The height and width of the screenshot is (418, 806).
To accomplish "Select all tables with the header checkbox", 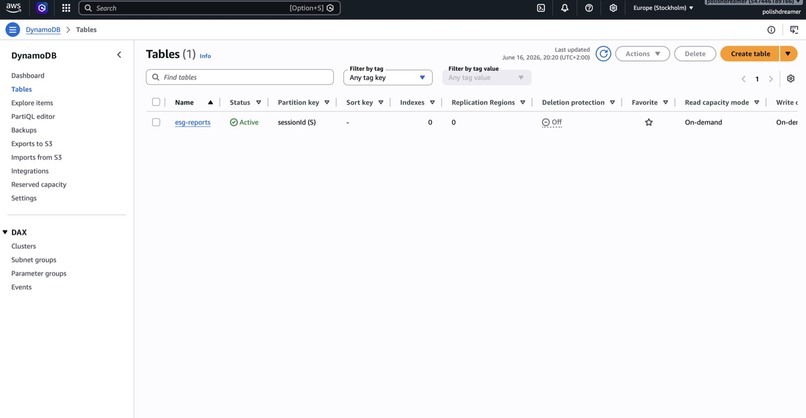I will tap(156, 102).
